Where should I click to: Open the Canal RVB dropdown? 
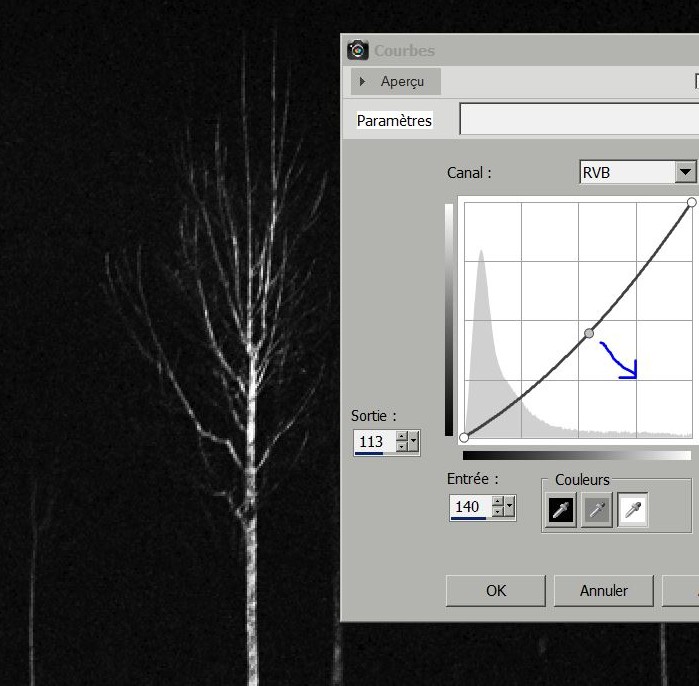click(x=685, y=173)
